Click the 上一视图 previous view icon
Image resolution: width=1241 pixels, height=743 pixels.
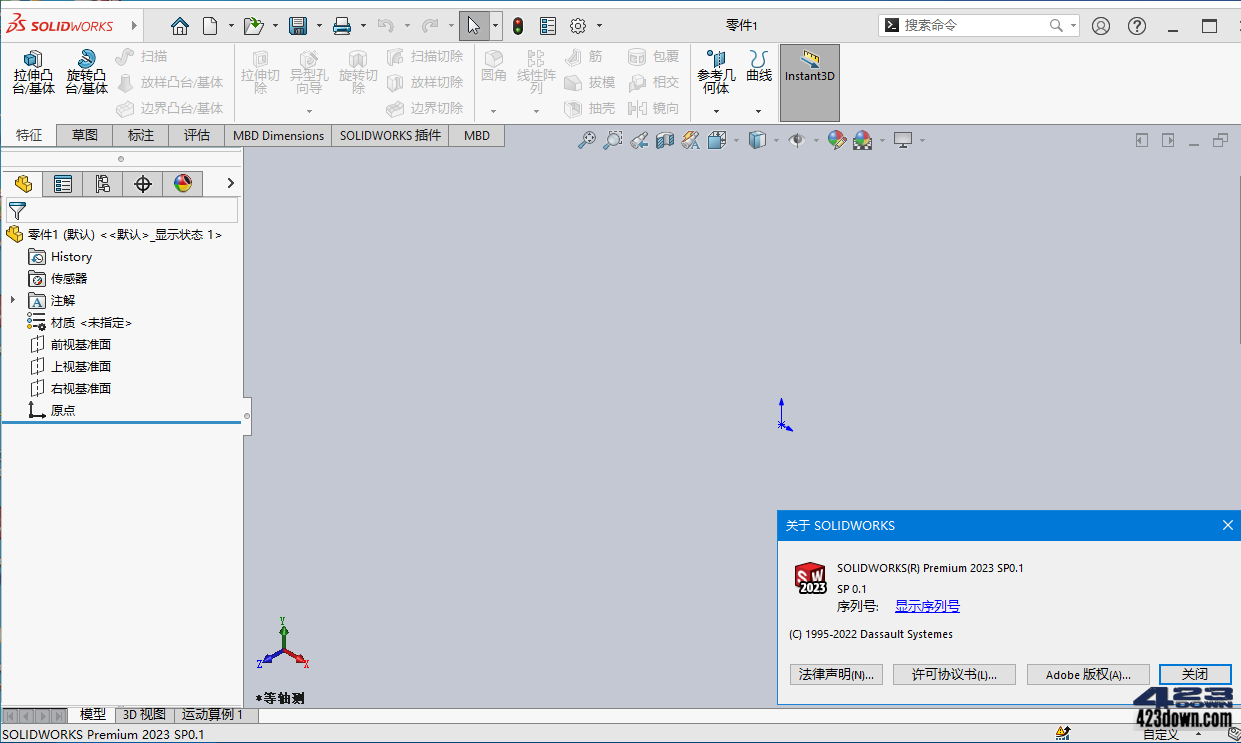pos(639,140)
